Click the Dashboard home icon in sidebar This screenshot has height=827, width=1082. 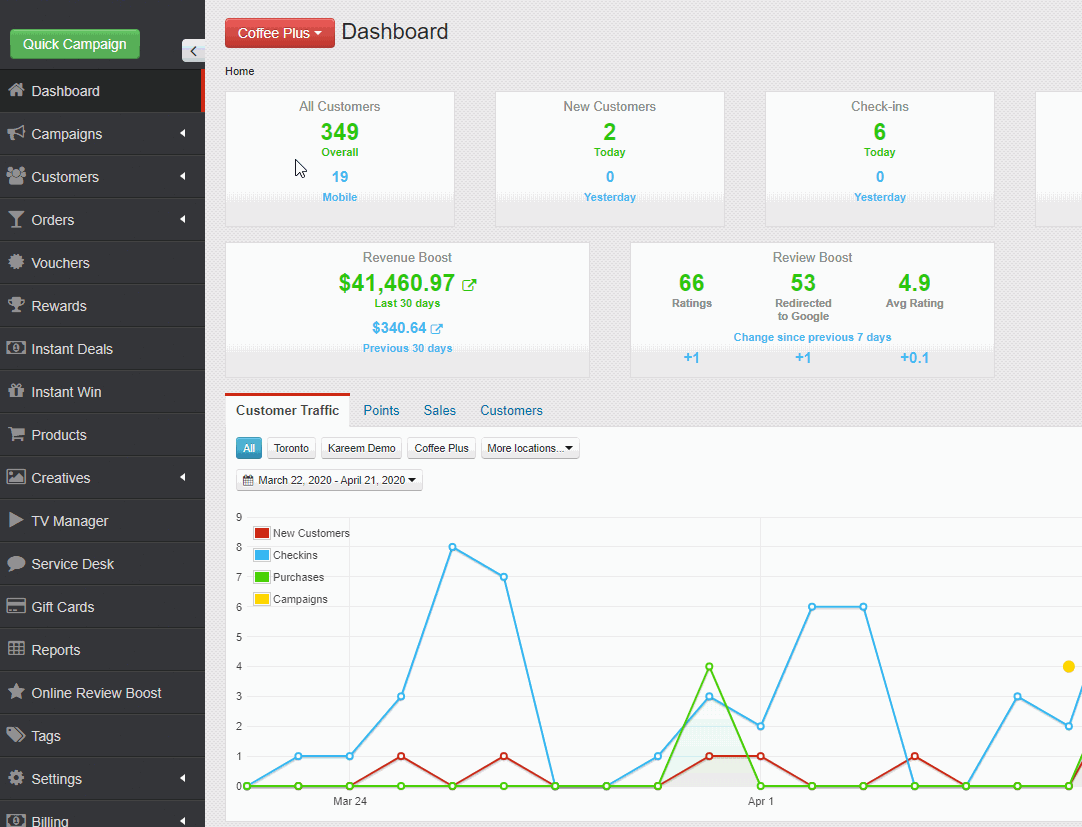tap(16, 90)
